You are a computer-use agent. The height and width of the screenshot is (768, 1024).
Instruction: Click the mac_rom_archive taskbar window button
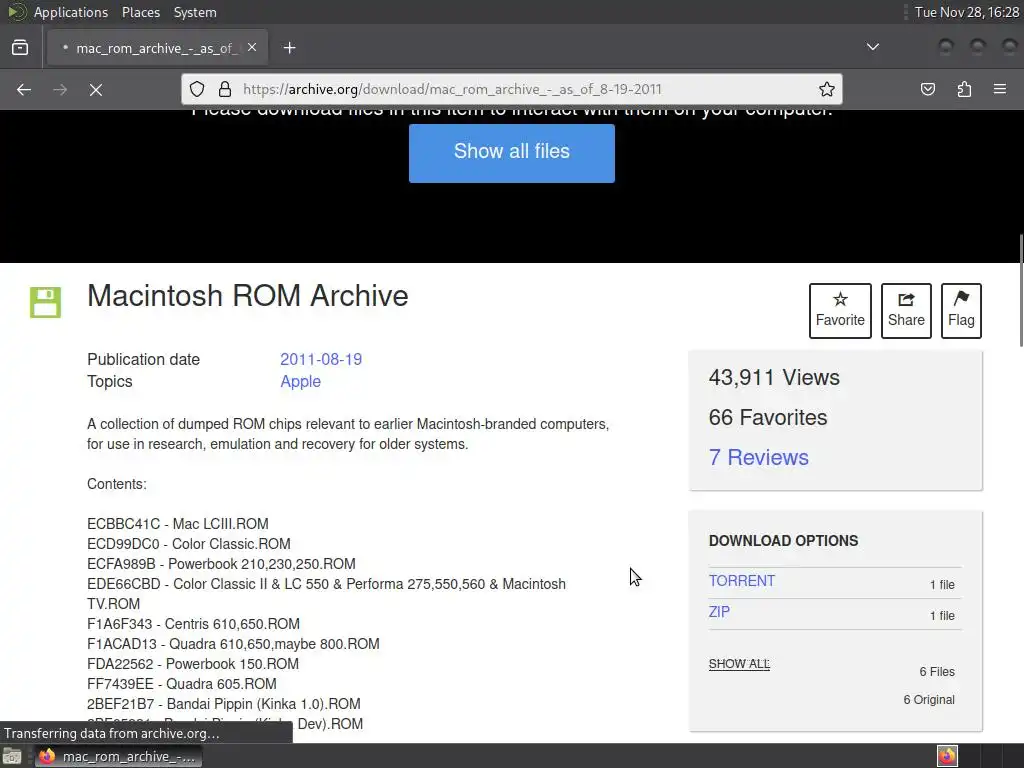[118, 756]
